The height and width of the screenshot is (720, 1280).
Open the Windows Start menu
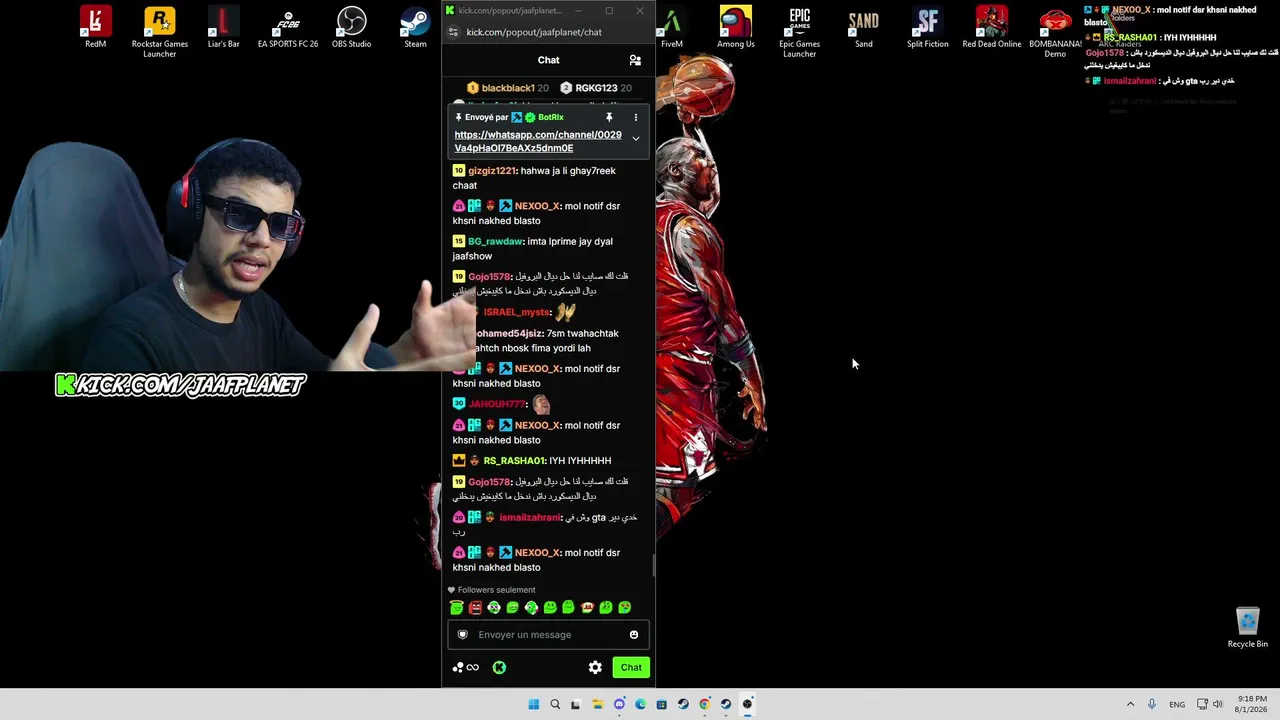point(534,704)
